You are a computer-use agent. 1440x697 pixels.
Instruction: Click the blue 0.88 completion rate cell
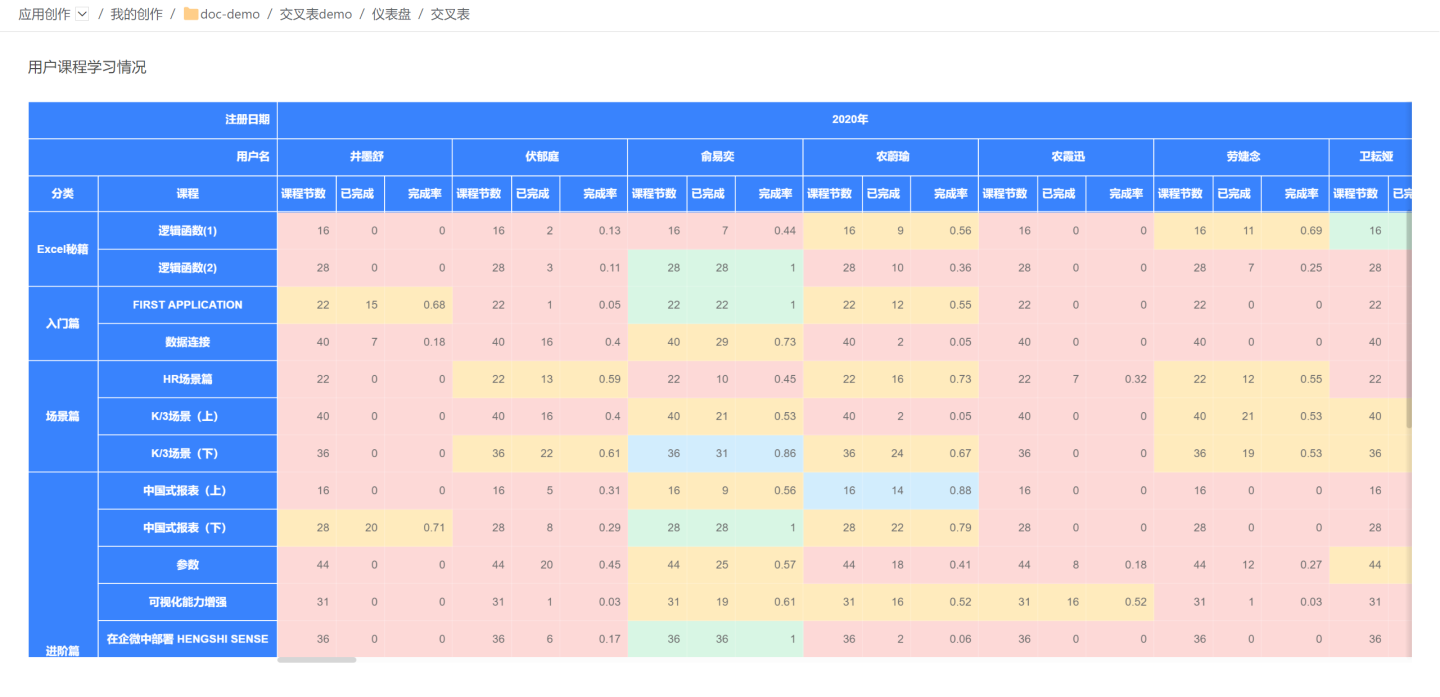[x=945, y=491]
